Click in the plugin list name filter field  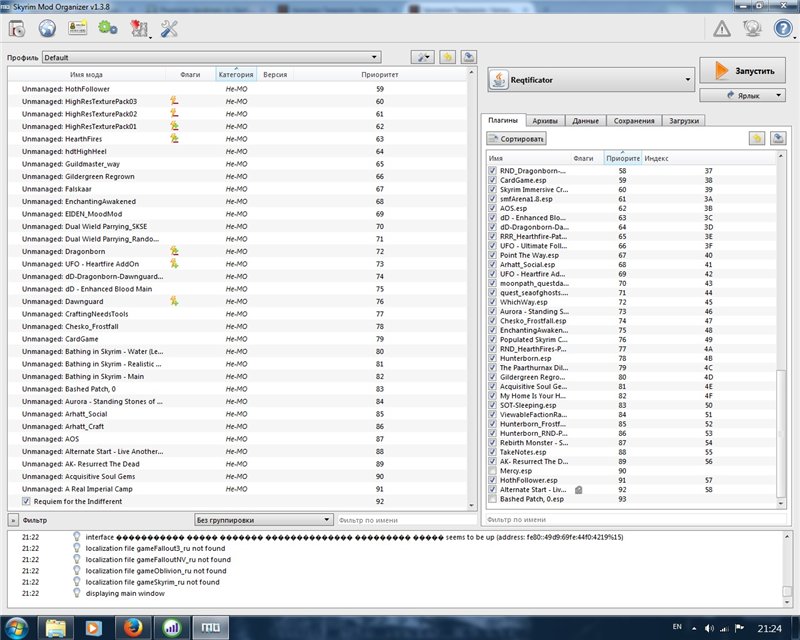pos(635,519)
